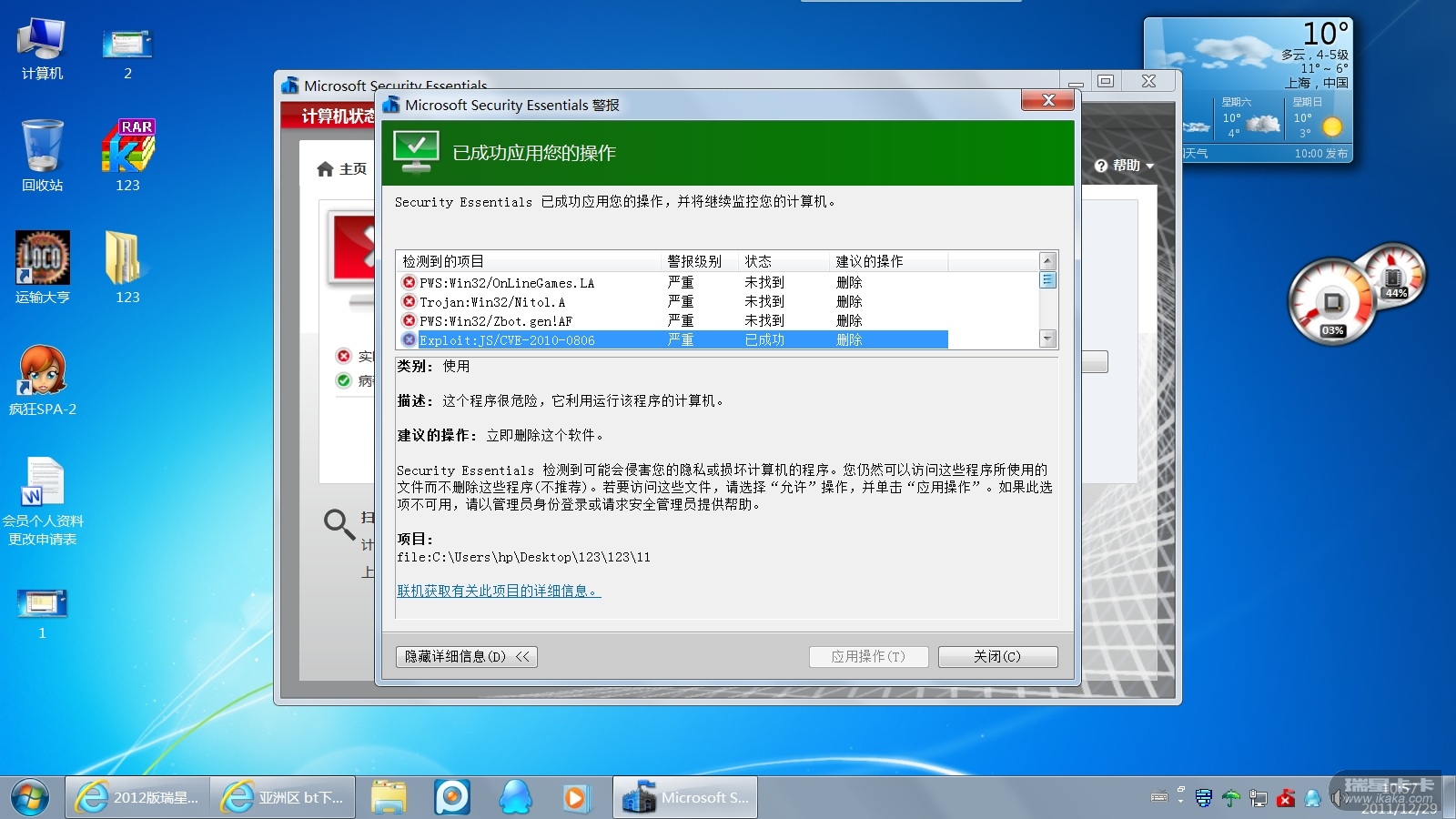The image size is (1456, 819).
Task: Open Windows Explorer from the taskbar
Action: tap(389, 798)
